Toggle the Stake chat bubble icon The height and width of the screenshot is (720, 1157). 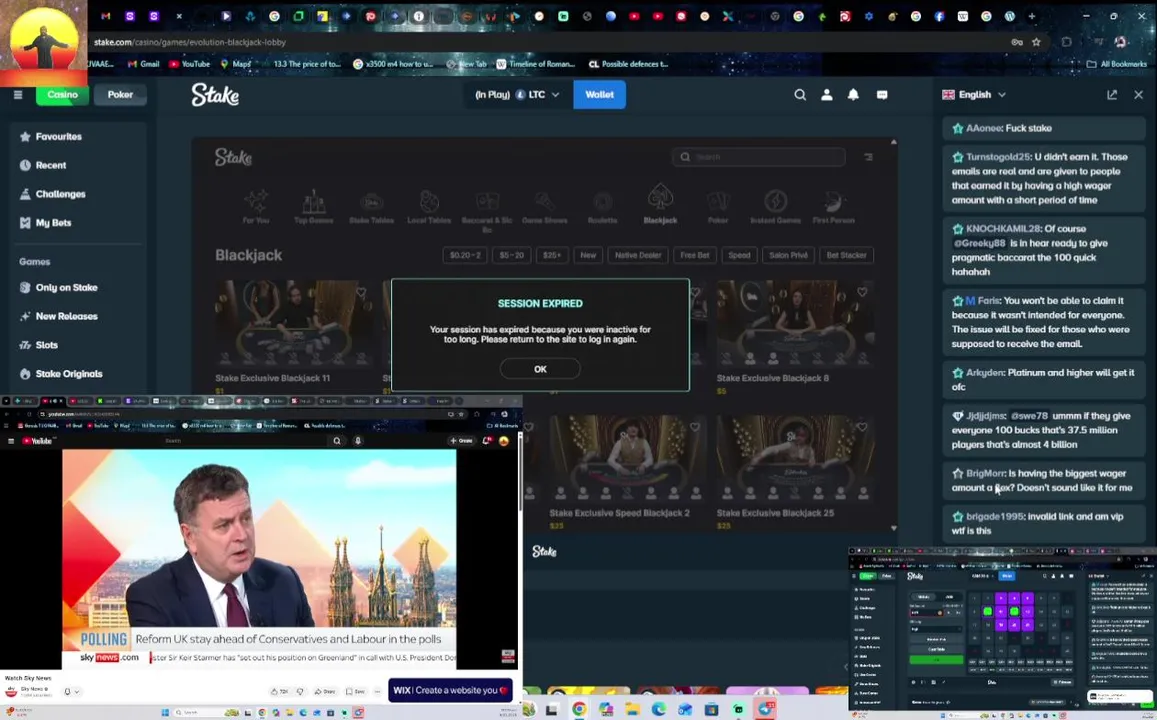pyautogui.click(x=882, y=94)
